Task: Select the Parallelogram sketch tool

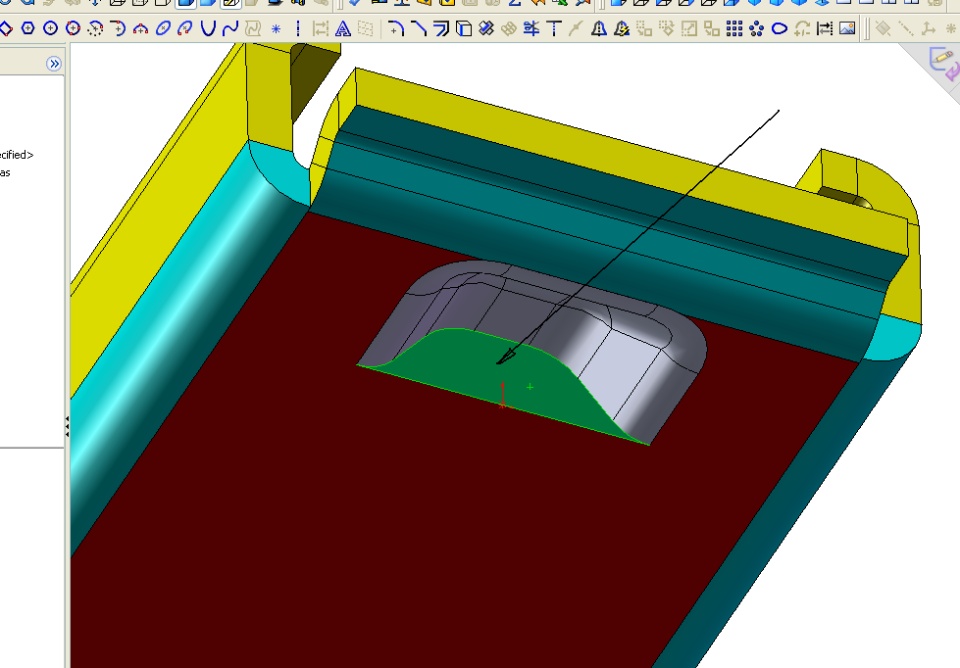Action: (x=6, y=28)
